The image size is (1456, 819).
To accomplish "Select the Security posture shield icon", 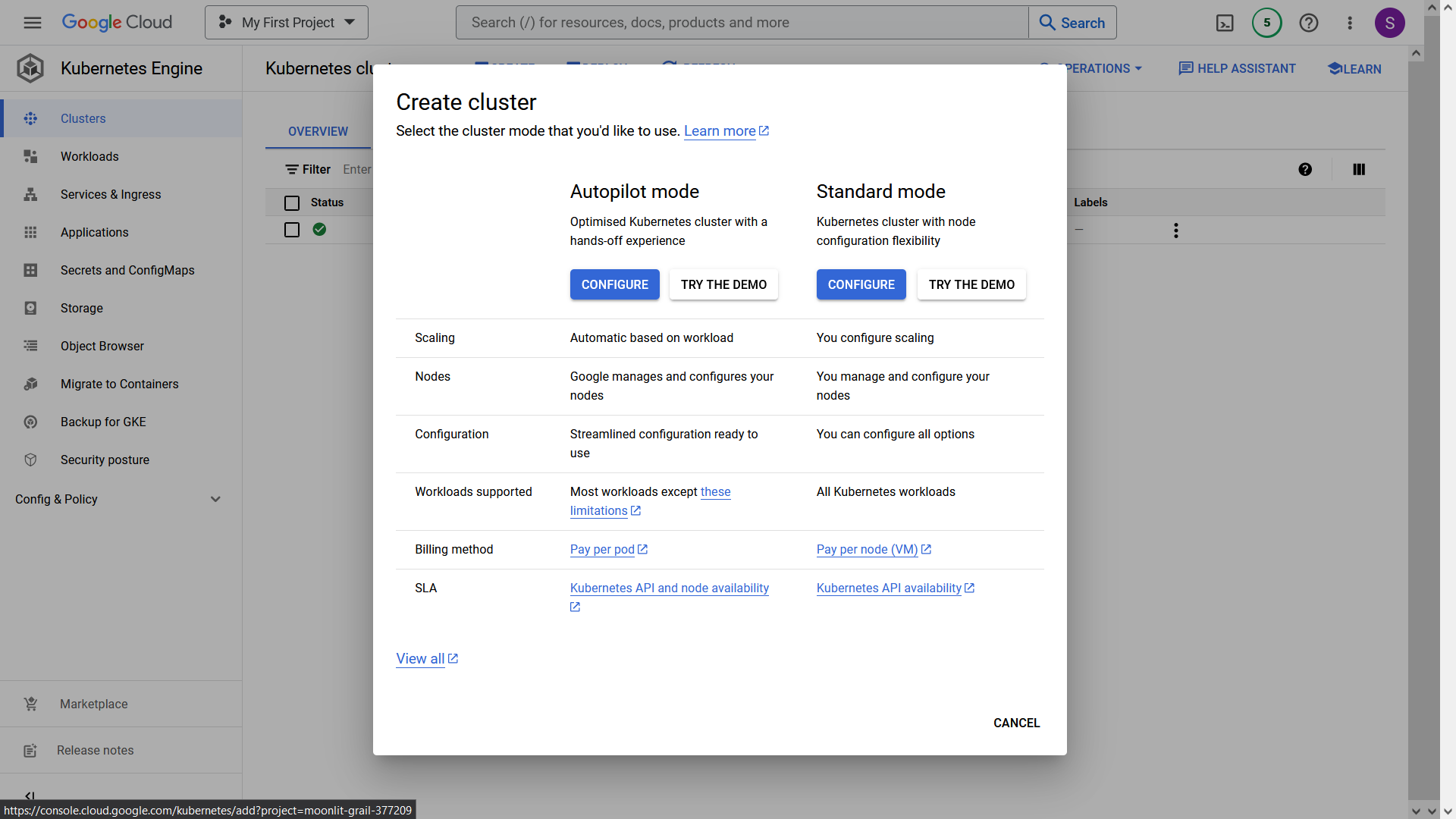I will tap(30, 460).
